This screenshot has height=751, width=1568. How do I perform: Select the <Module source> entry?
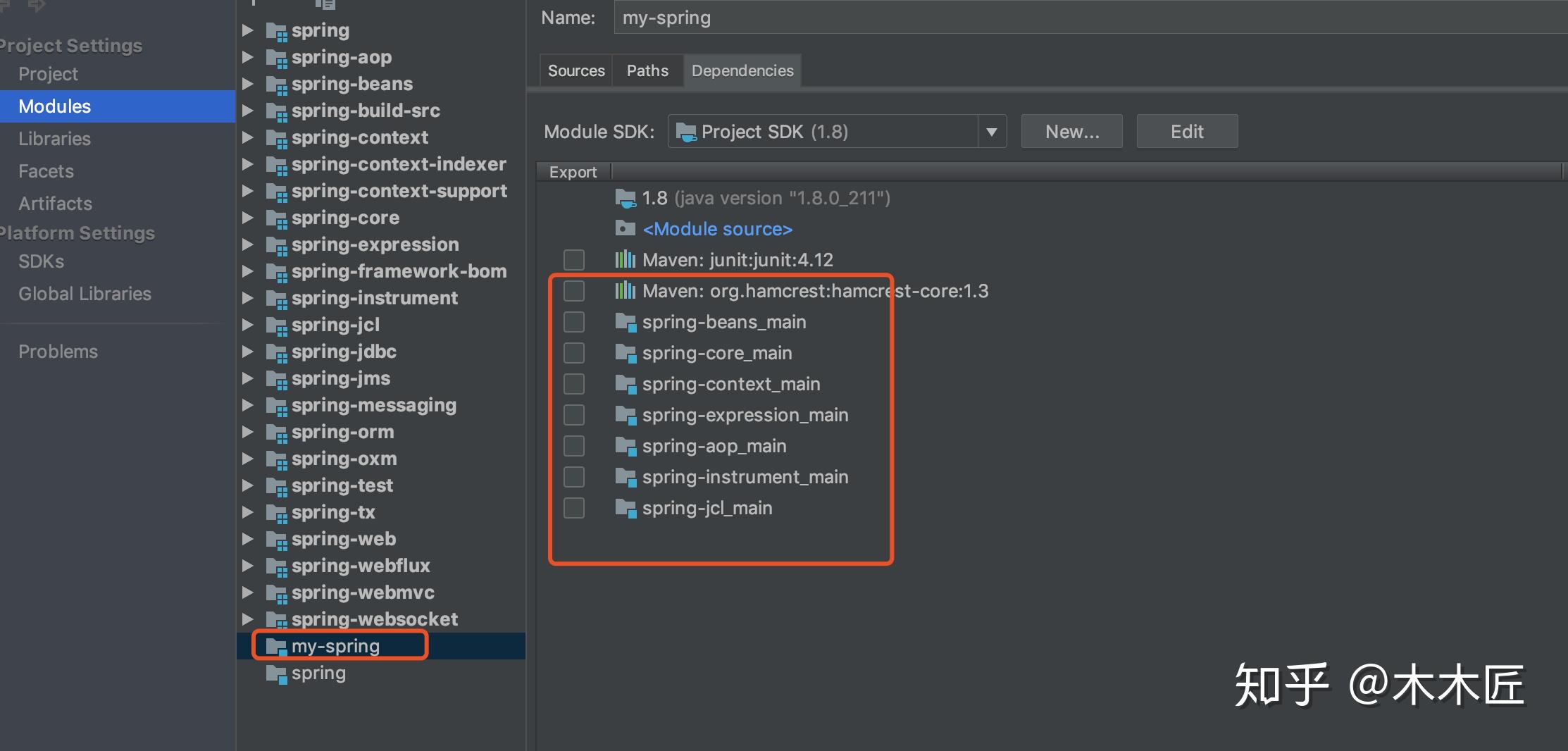pos(717,229)
